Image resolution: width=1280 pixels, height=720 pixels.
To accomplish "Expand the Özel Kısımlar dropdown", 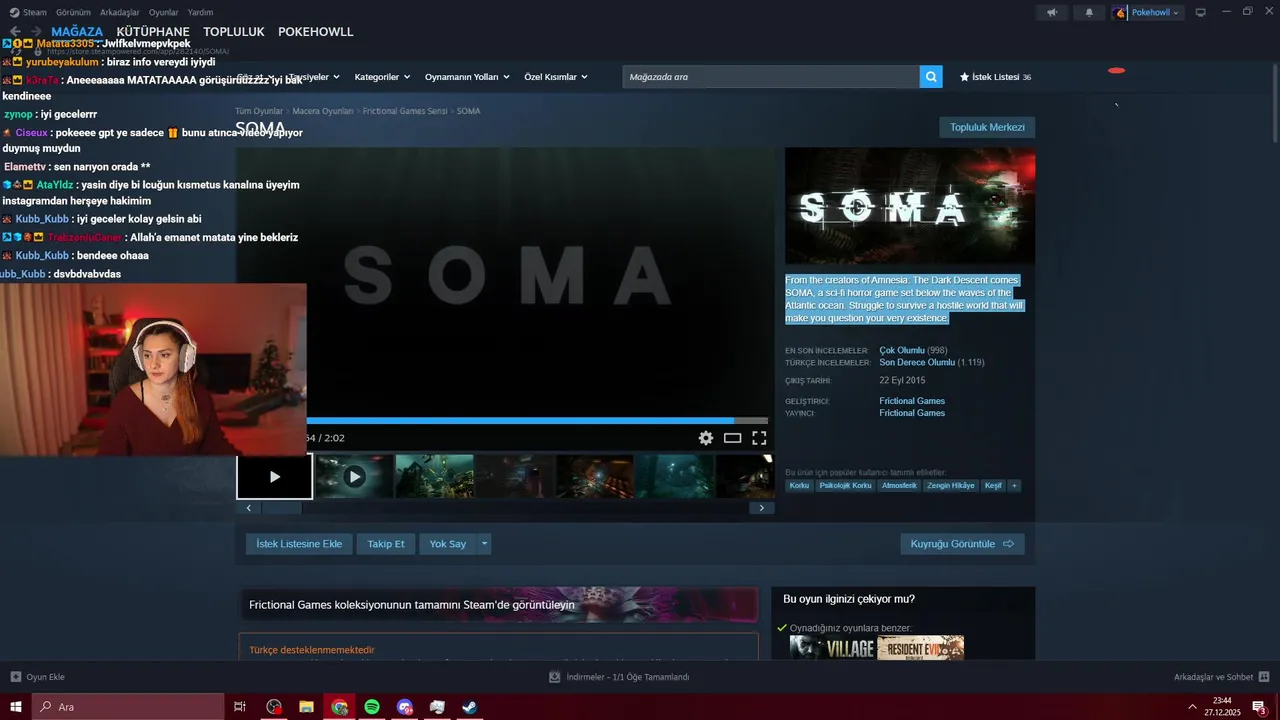I will [556, 77].
